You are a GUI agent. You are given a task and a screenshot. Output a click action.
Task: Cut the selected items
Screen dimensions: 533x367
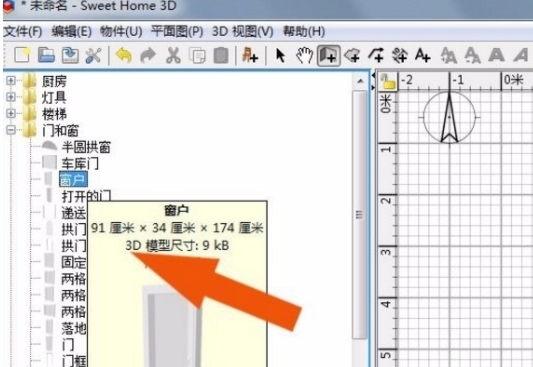click(x=173, y=55)
